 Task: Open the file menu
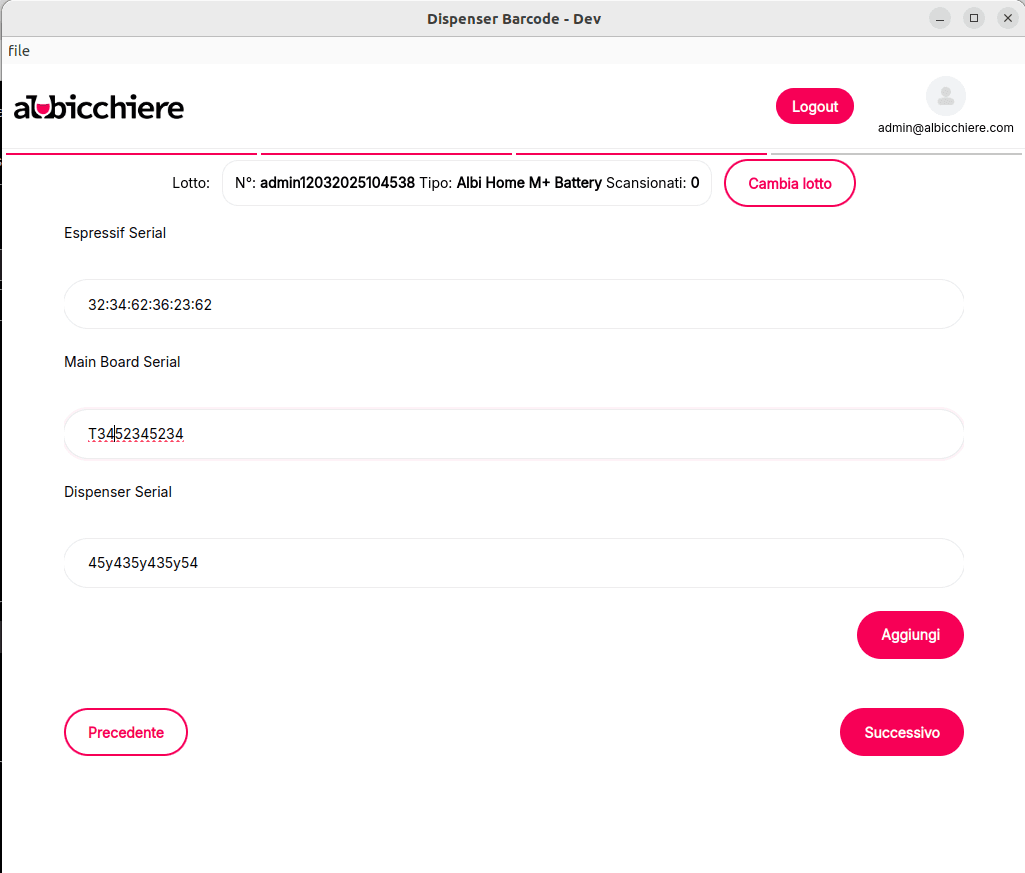click(19, 51)
